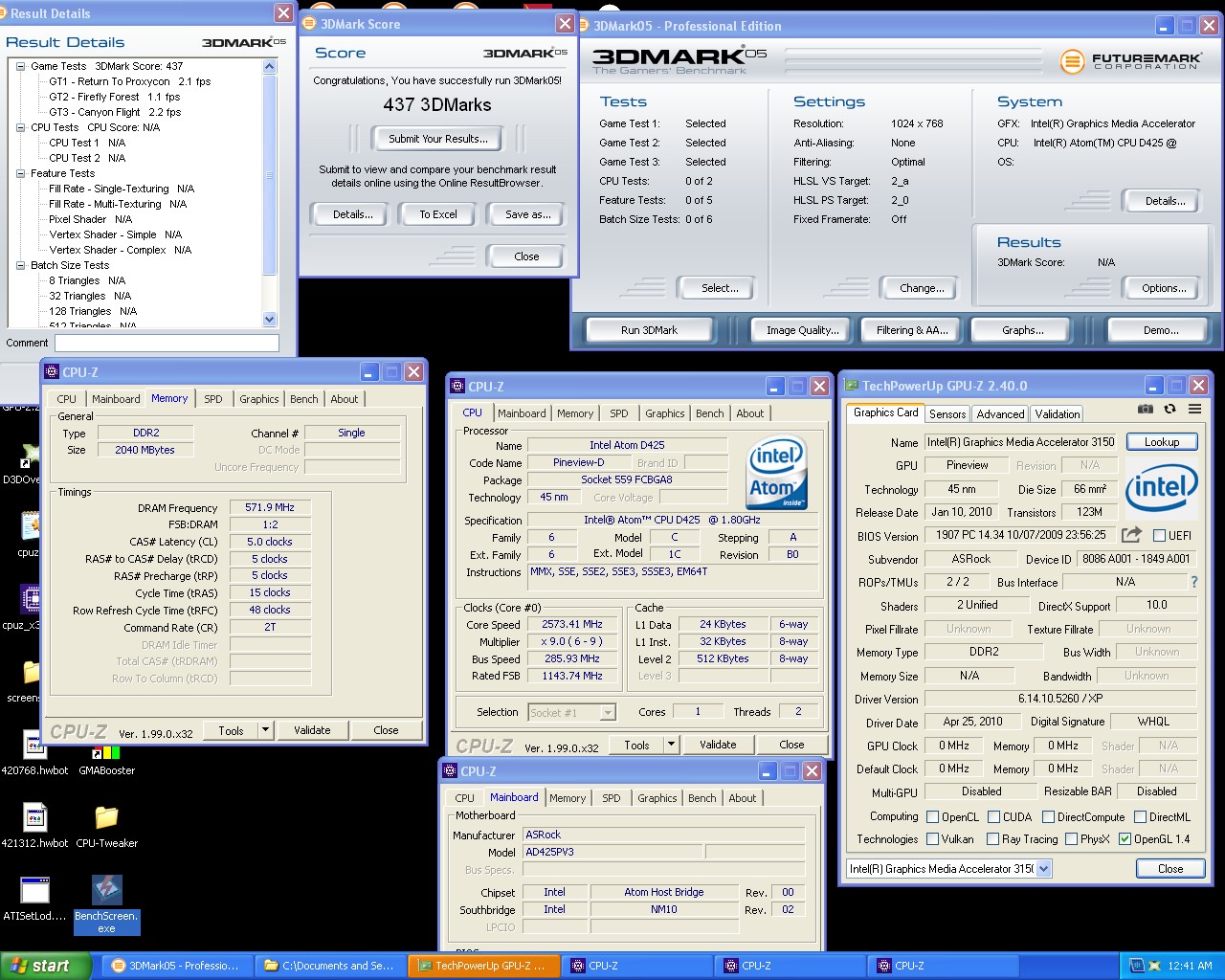Click Submit Your Results button

[x=438, y=139]
